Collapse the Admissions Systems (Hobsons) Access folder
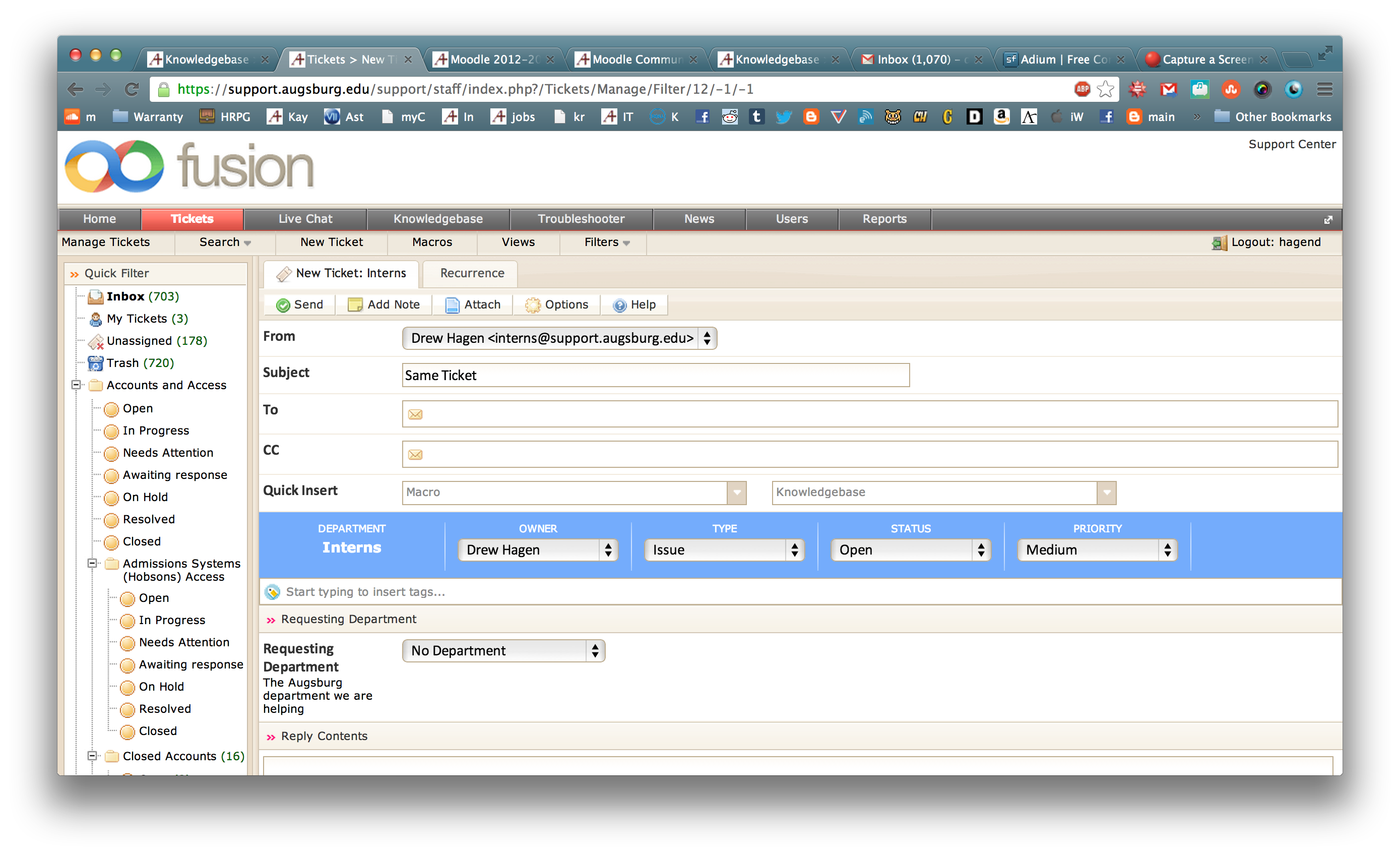Viewport: 1400px width, 855px height. (x=92, y=564)
